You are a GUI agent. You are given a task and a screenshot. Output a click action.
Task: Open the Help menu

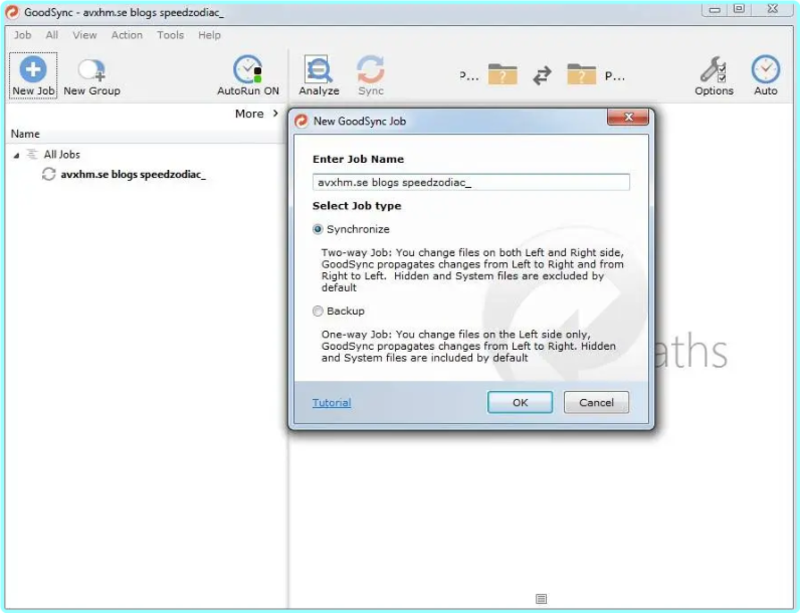pos(209,35)
